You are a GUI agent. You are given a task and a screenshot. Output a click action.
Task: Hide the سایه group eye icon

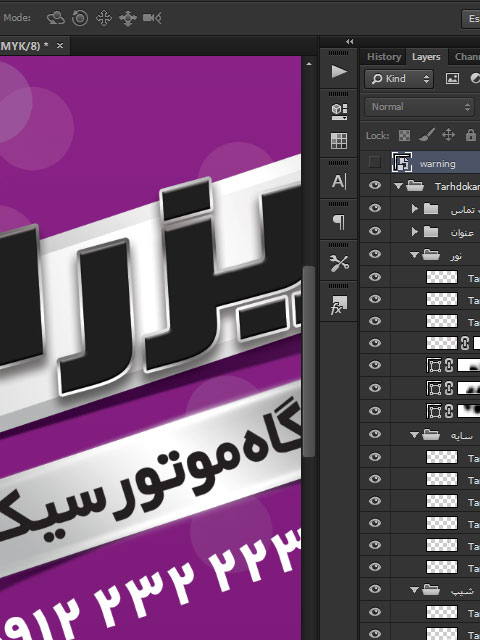click(x=375, y=434)
